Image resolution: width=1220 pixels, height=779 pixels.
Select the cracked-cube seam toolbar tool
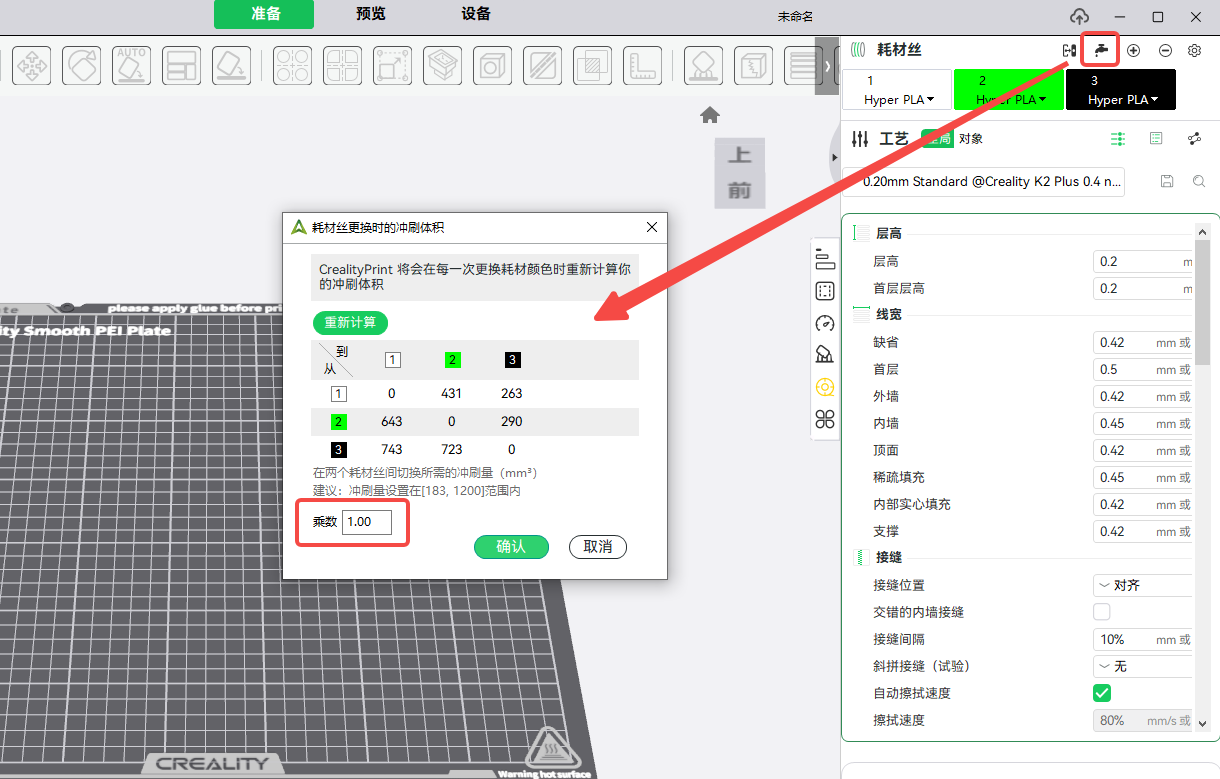[x=753, y=66]
